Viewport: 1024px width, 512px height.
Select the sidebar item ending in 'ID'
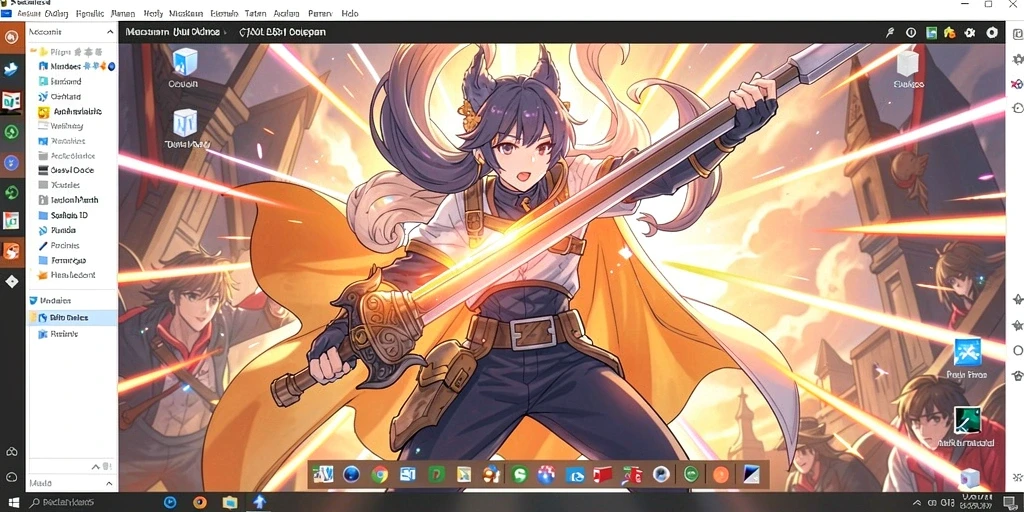pyautogui.click(x=69, y=215)
